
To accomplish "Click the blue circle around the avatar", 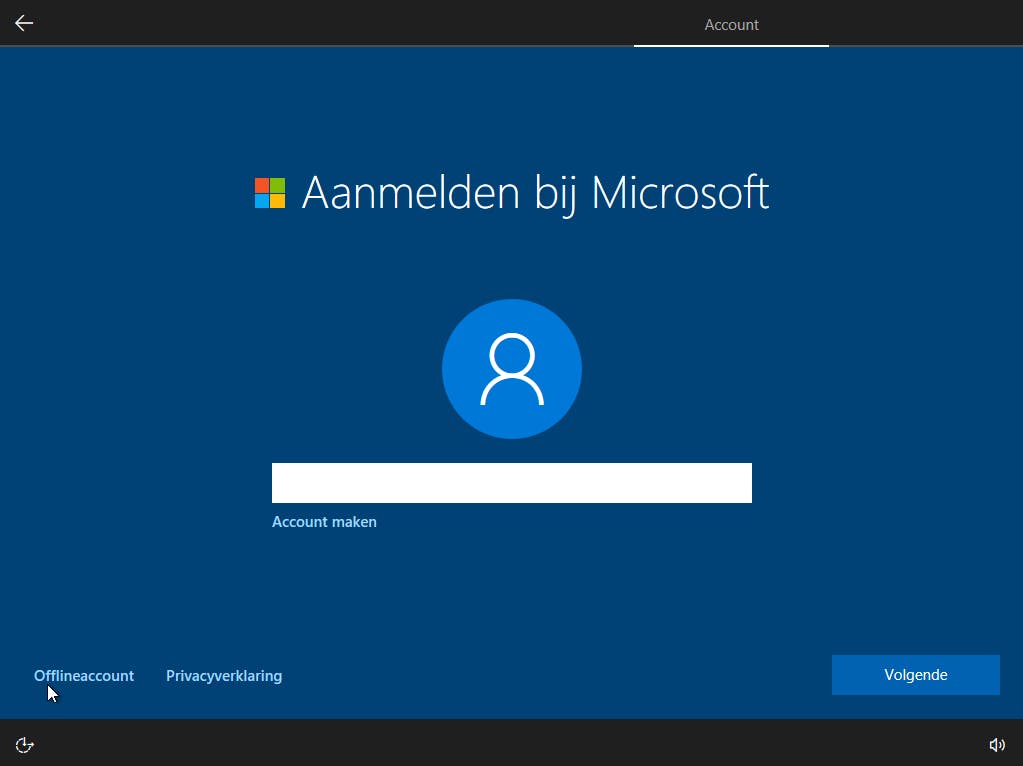I will (x=512, y=369).
